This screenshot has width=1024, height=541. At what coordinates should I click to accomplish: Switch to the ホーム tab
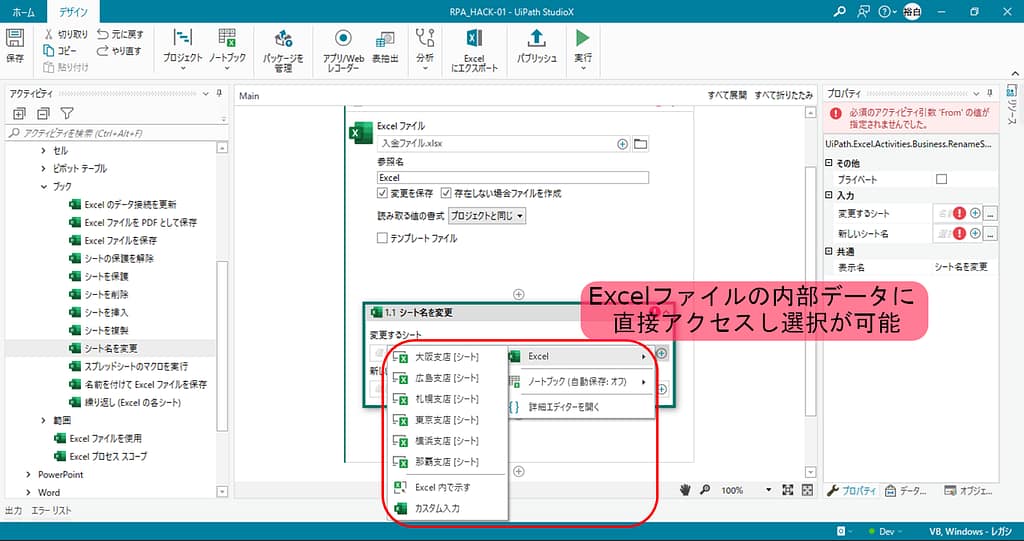[23, 12]
